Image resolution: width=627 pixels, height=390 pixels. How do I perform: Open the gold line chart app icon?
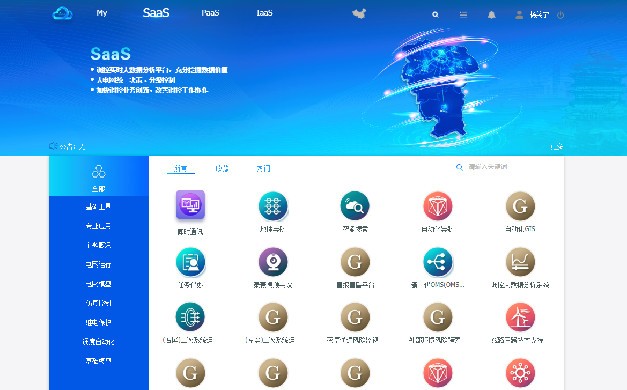coord(520,262)
